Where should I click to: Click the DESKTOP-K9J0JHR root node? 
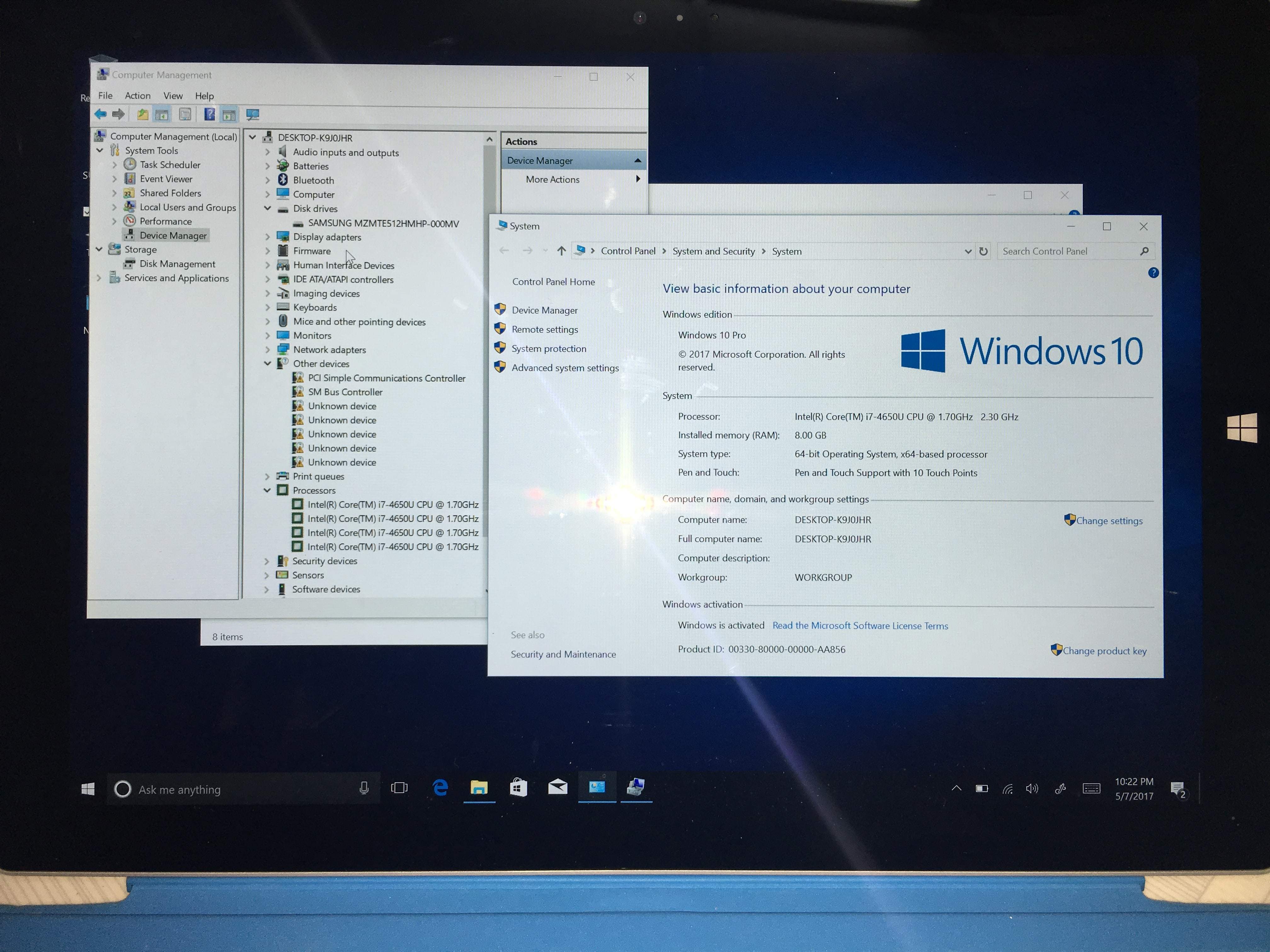315,138
